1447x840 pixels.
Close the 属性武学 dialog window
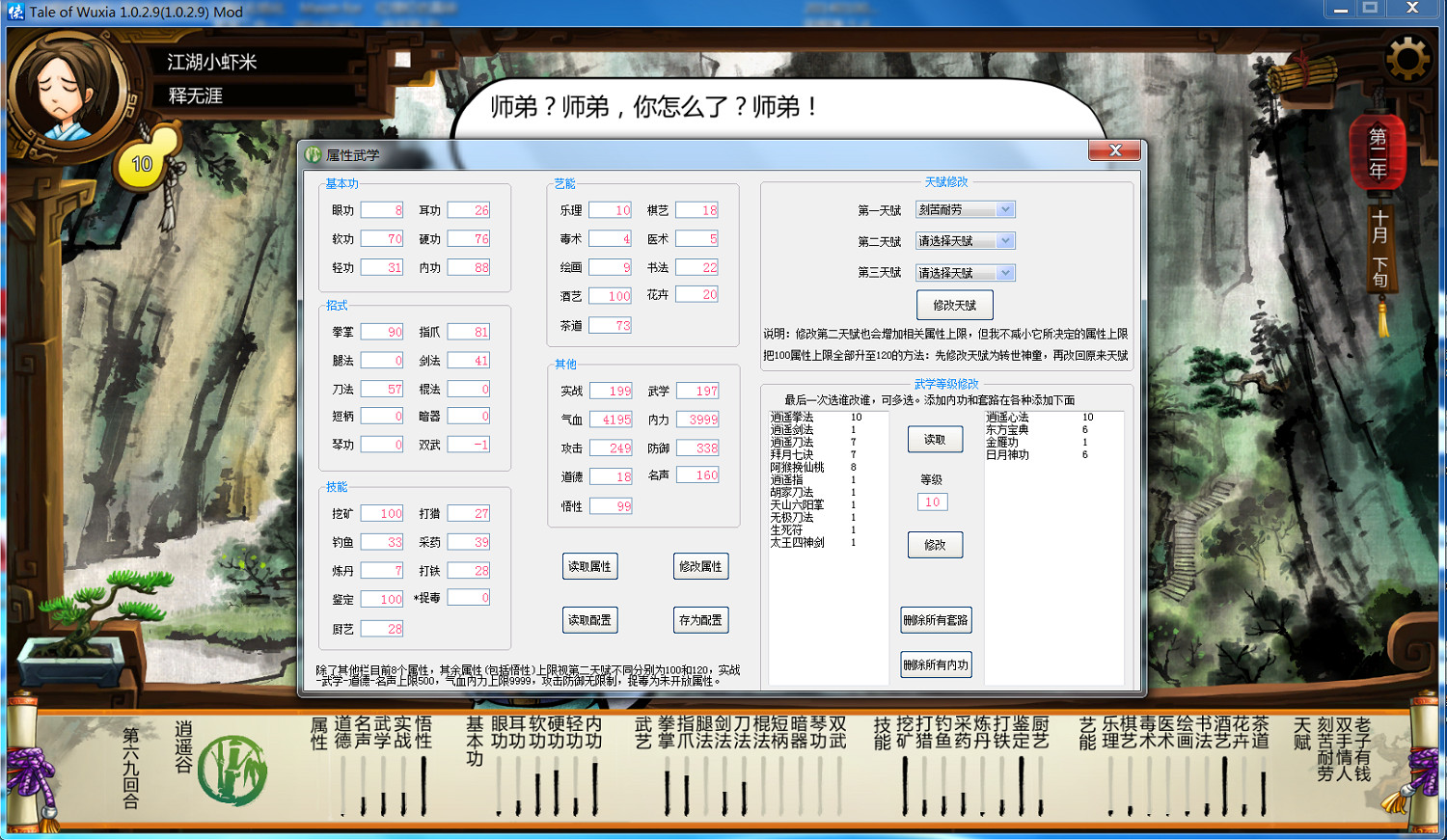pos(1114,150)
